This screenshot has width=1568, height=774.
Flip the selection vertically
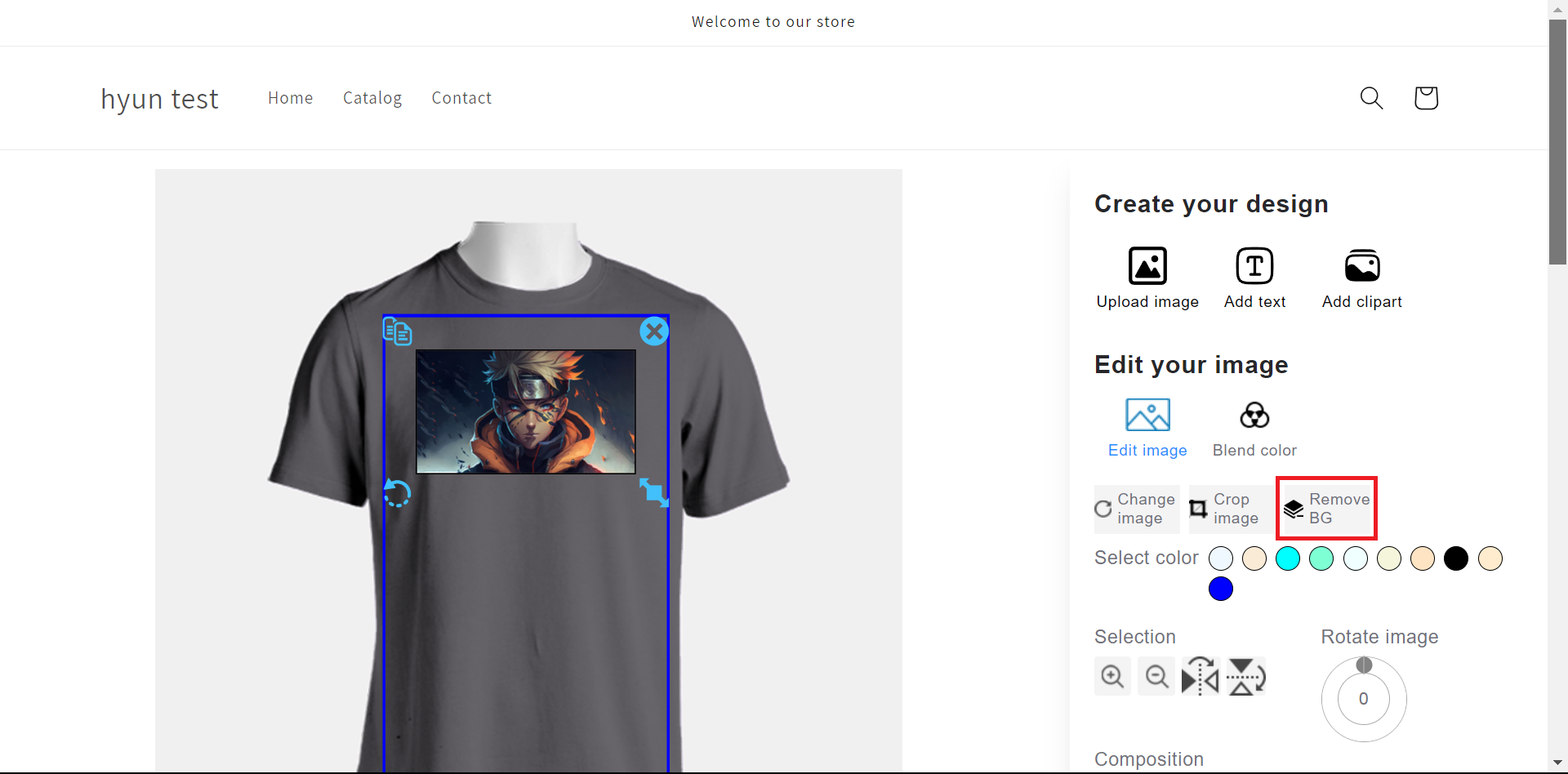pos(1246,676)
